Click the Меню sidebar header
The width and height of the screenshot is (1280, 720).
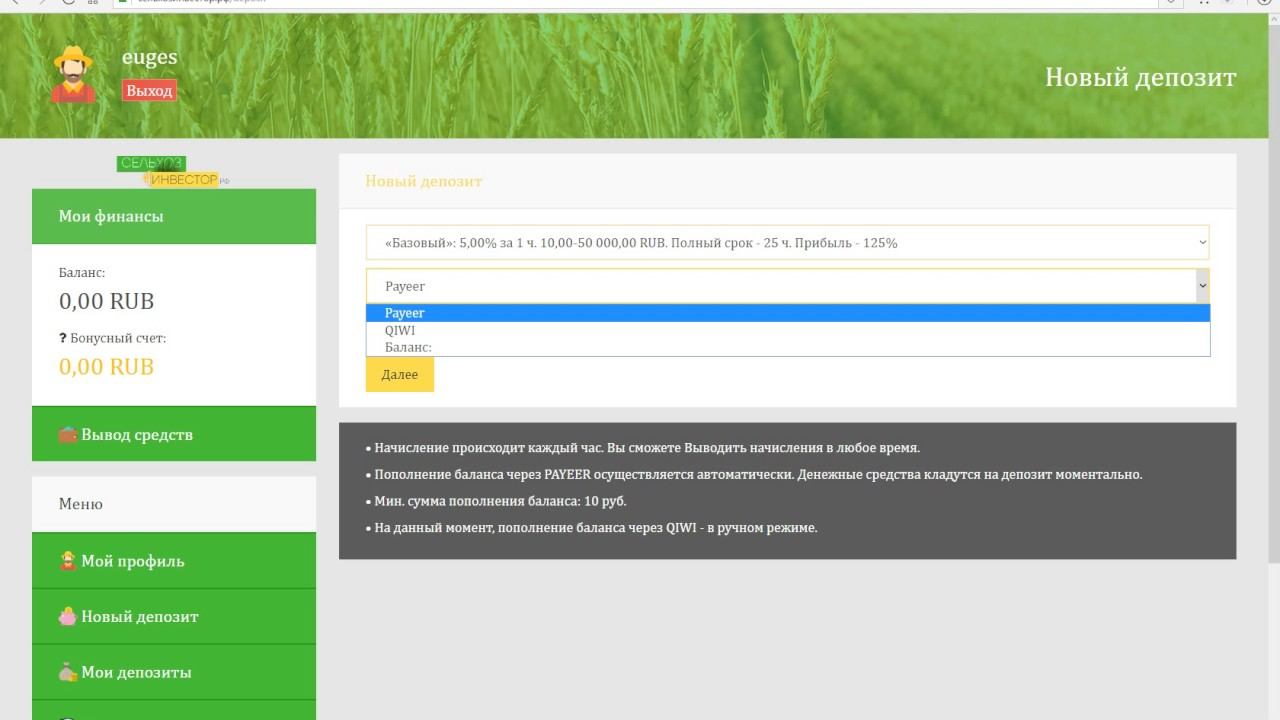[x=174, y=504]
